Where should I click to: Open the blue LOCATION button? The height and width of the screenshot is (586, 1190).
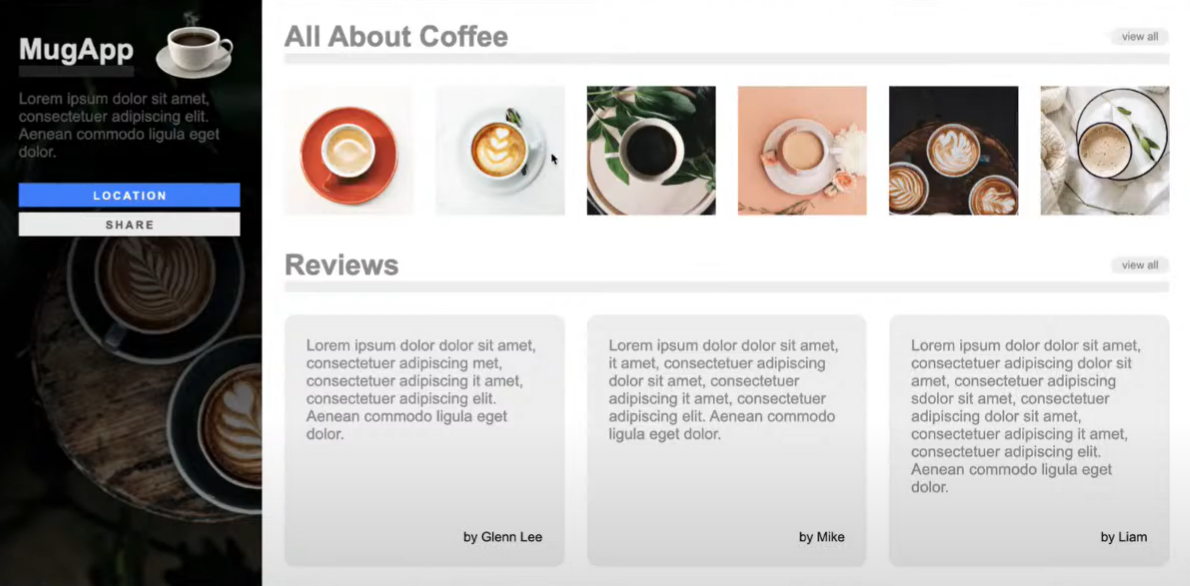129,195
